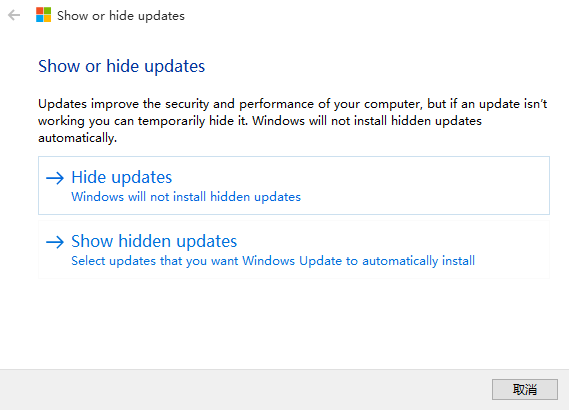Click the arrow icon beside Show hidden updates
Screen dimensions: 569x410
[55, 242]
